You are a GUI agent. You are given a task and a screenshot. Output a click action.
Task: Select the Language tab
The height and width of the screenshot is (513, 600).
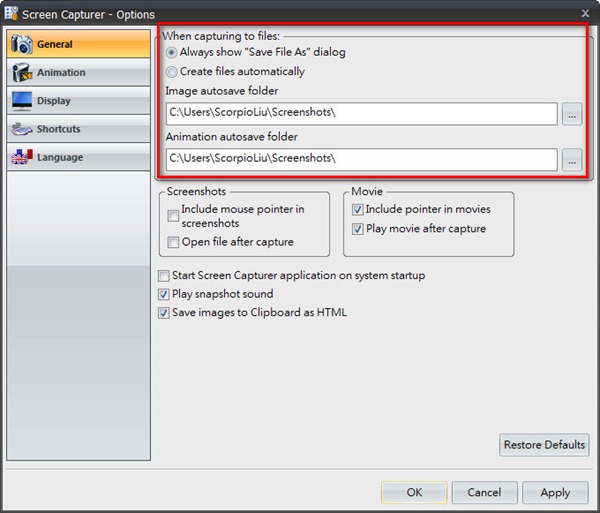(x=78, y=157)
